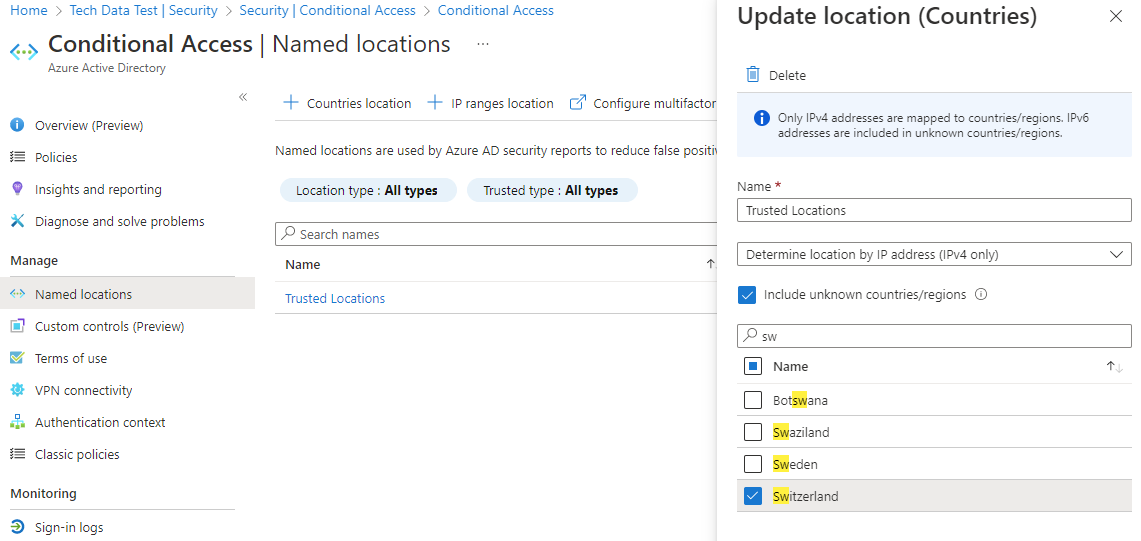Open Authentication context page
Viewport: 1141px width, 541px height.
point(100,422)
